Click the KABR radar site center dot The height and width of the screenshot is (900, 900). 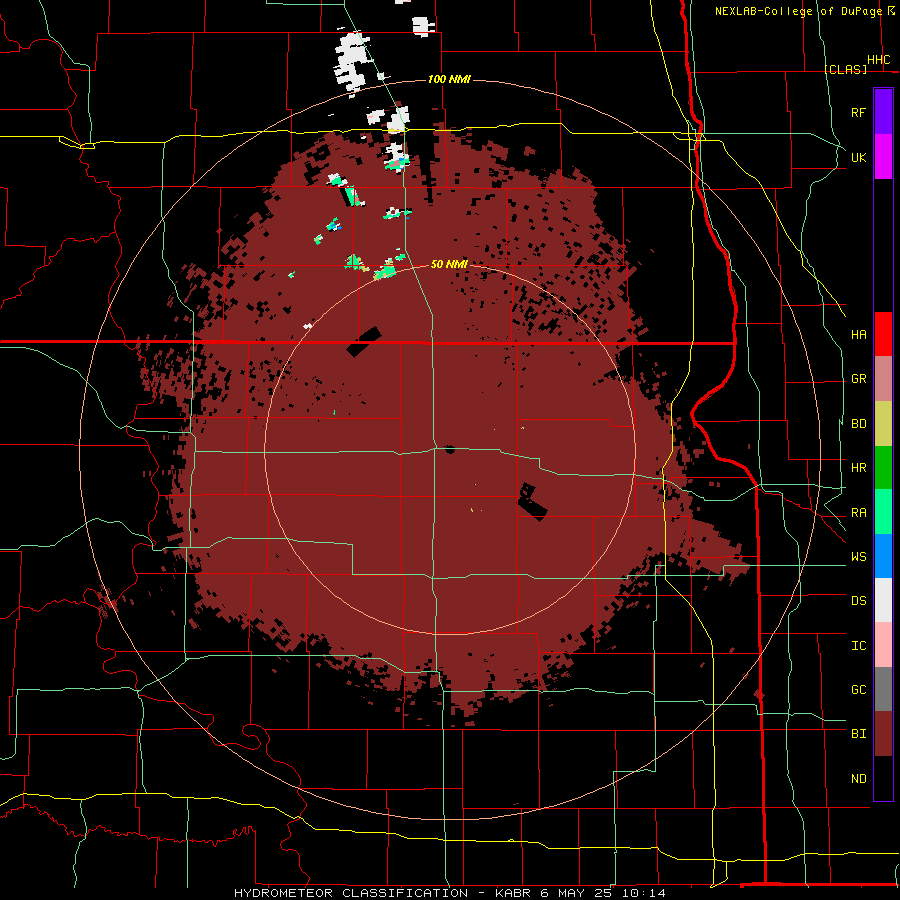(x=449, y=449)
